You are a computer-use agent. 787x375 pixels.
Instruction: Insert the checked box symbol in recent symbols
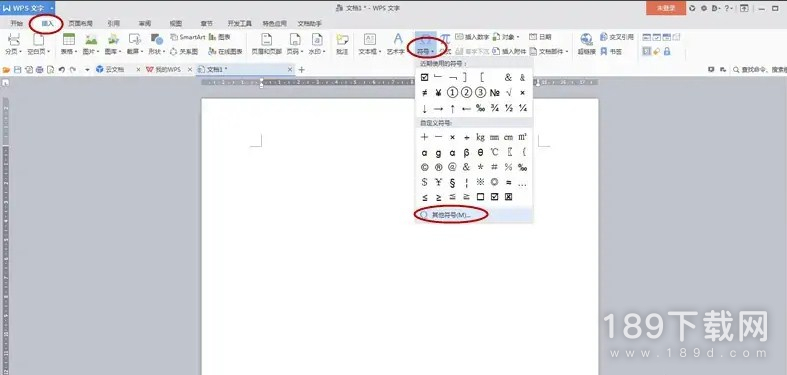(x=425, y=77)
